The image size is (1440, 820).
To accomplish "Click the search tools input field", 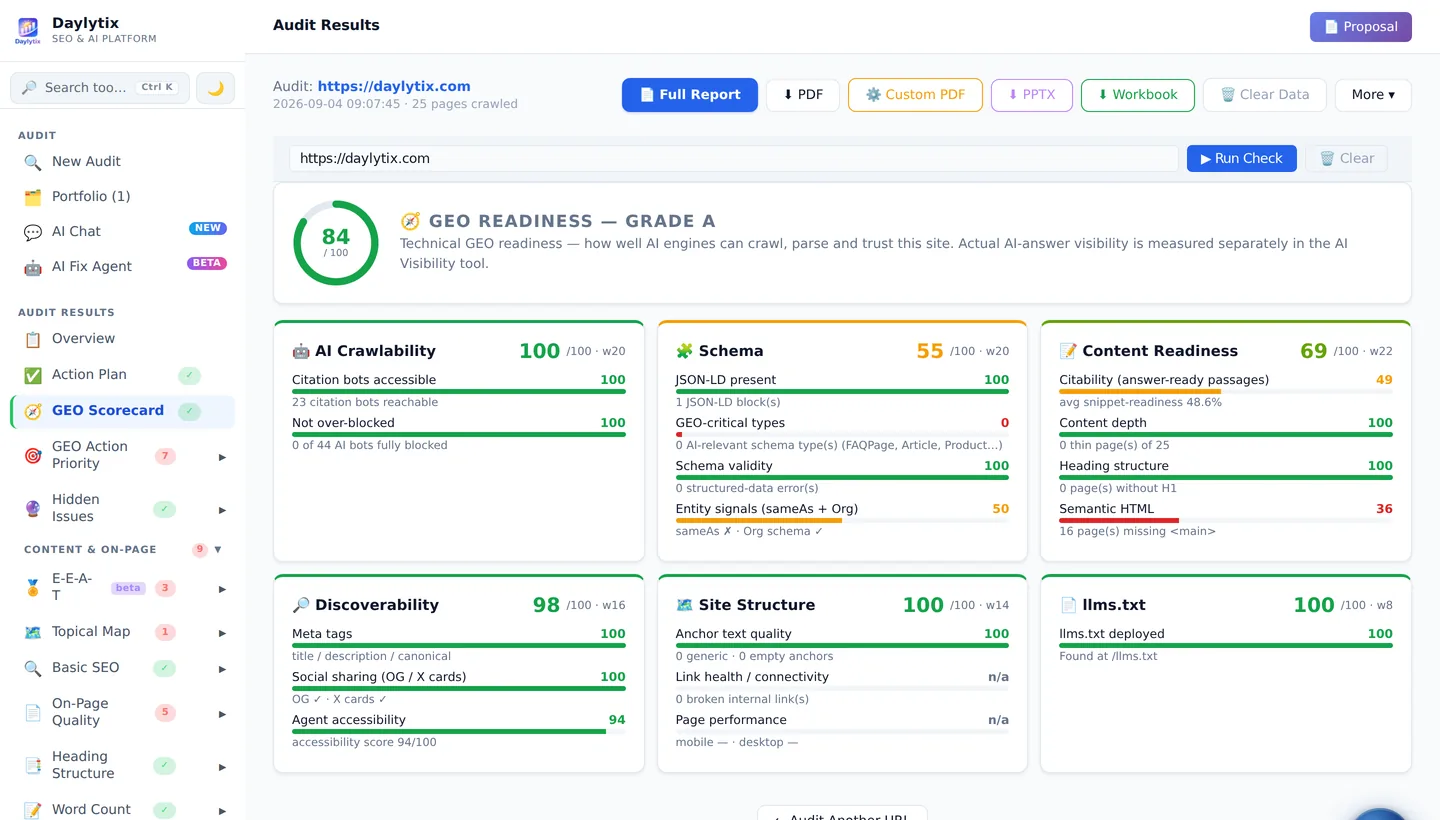I will click(x=100, y=88).
